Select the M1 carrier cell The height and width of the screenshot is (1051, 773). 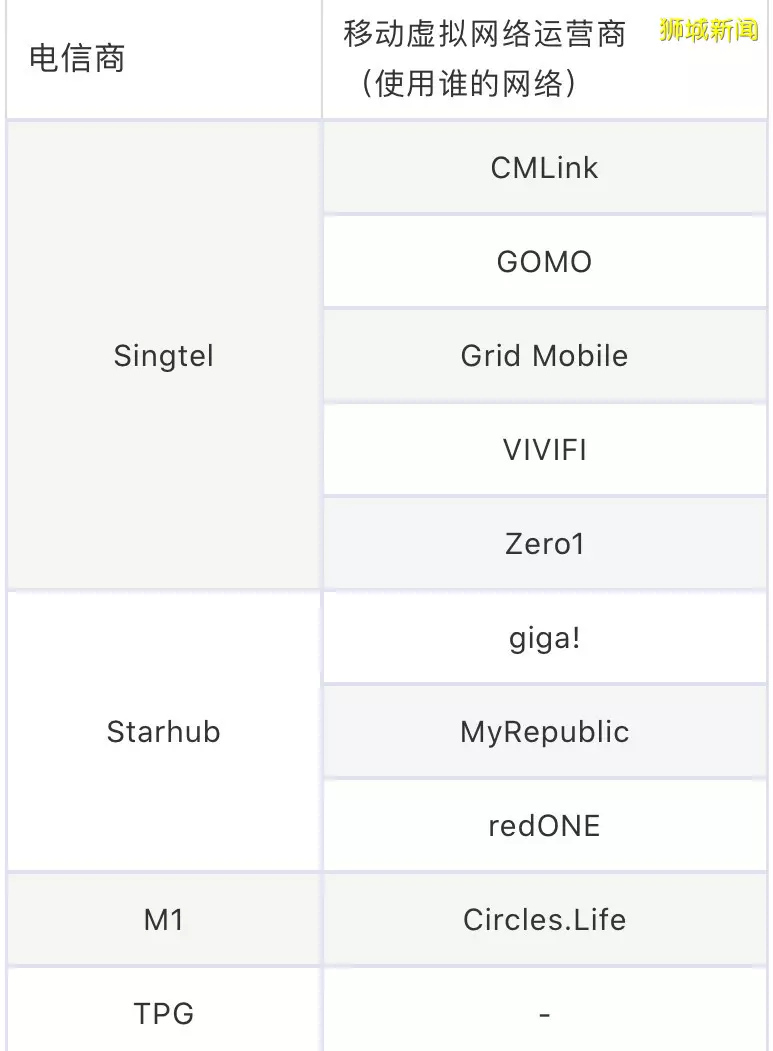(164, 920)
